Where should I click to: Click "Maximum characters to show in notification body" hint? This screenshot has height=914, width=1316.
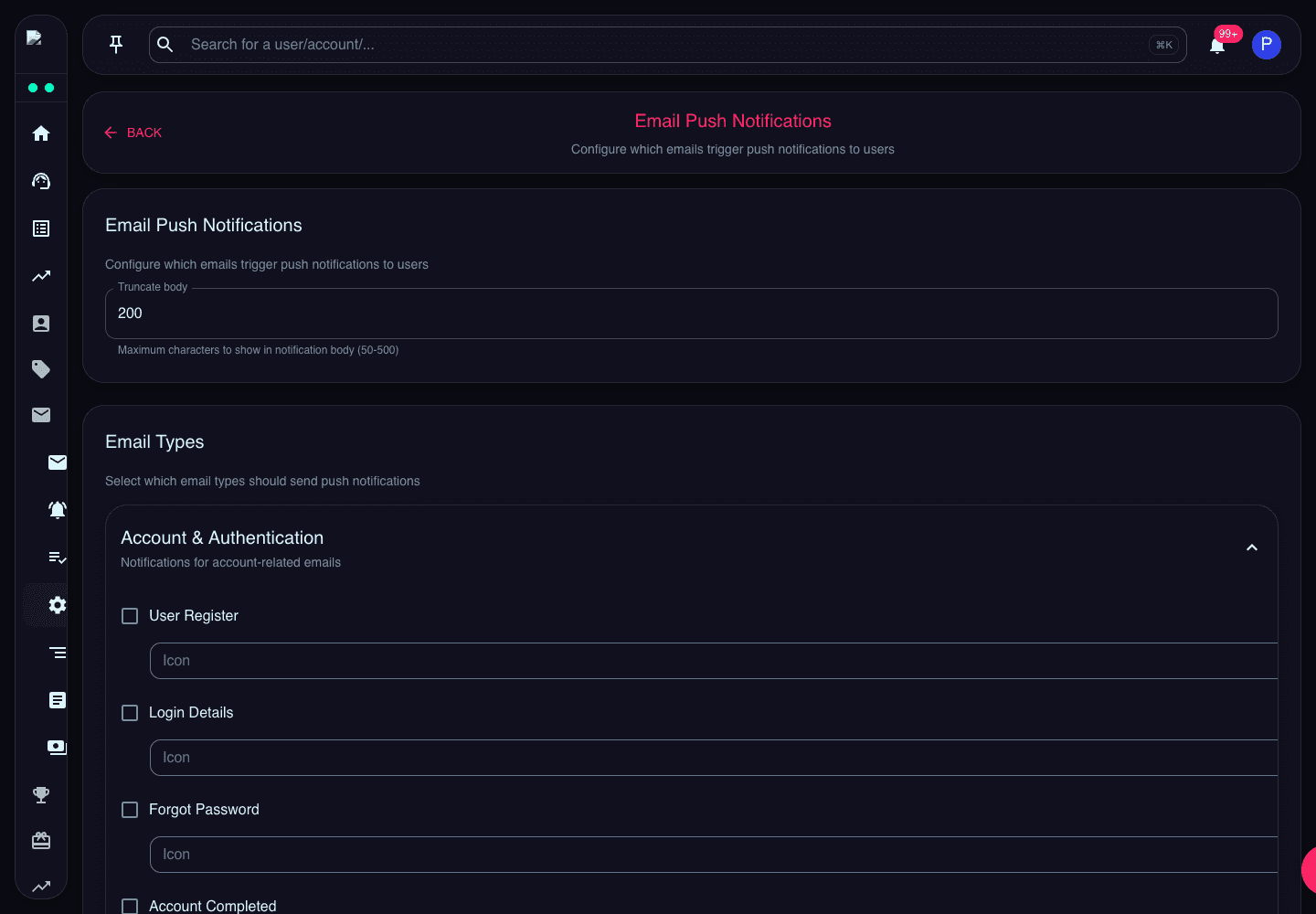point(258,350)
